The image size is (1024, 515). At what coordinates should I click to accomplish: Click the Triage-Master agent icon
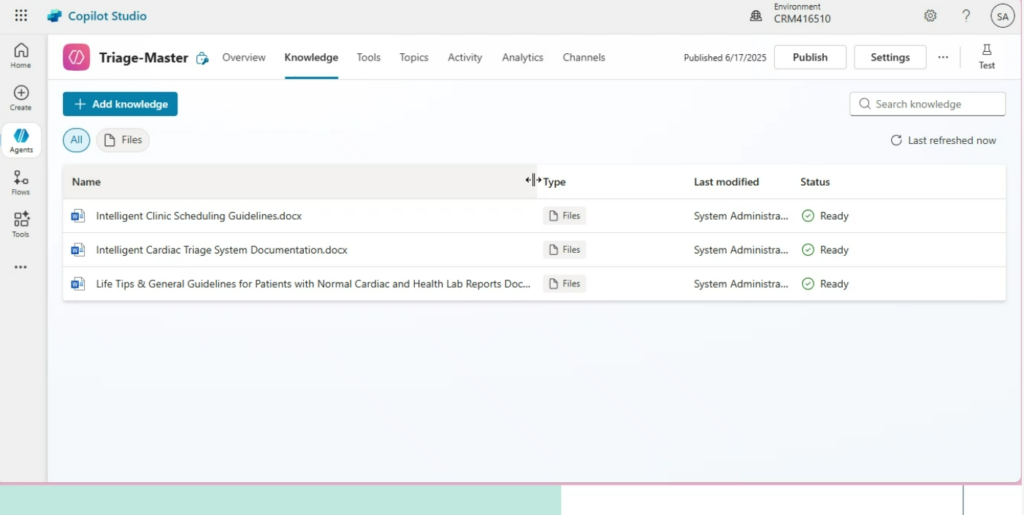point(76,57)
